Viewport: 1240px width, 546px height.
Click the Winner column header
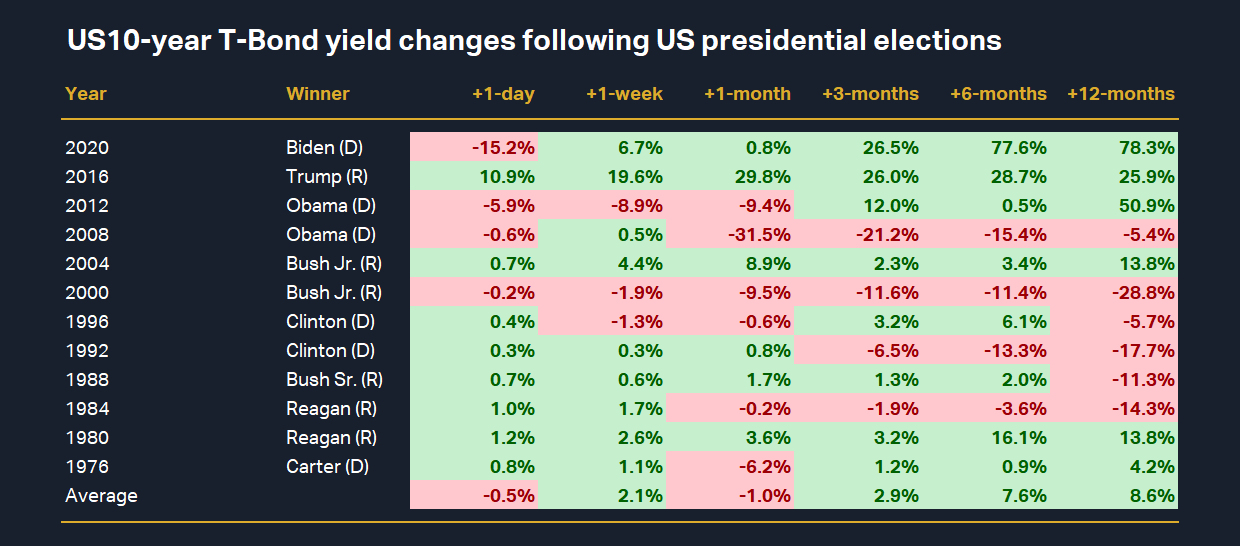tap(318, 94)
